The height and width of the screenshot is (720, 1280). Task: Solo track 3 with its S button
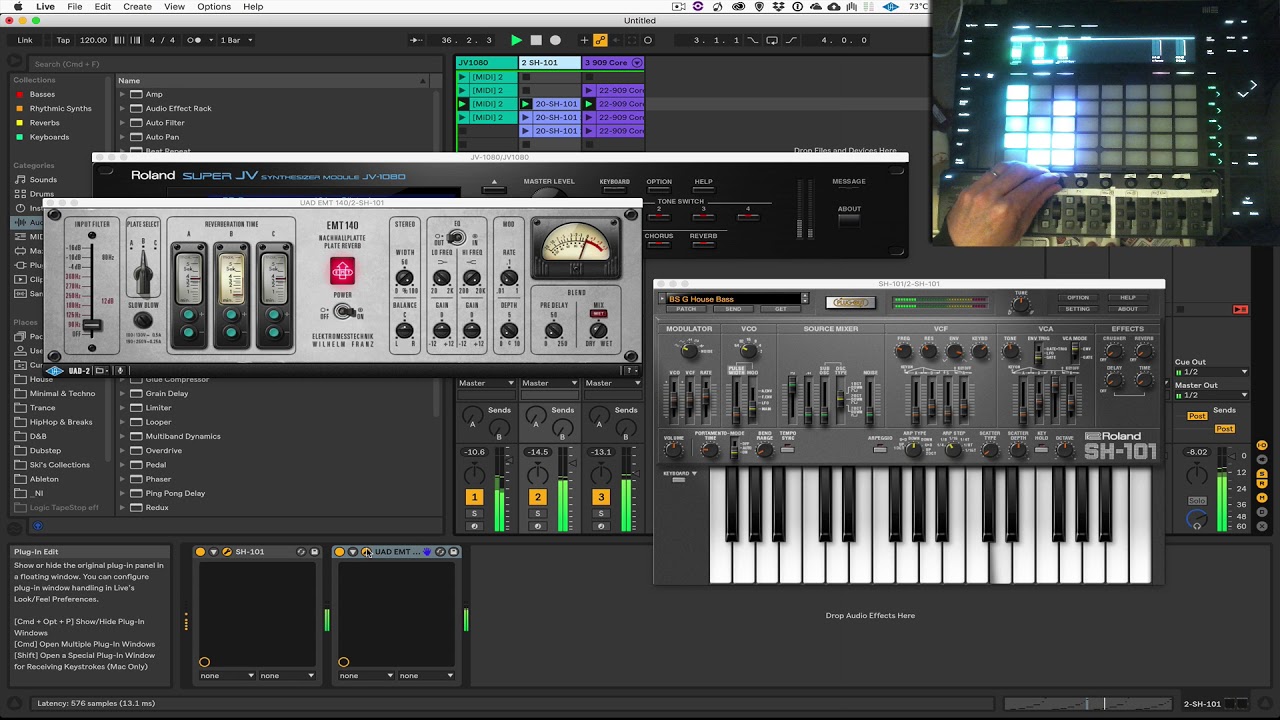coord(601,514)
